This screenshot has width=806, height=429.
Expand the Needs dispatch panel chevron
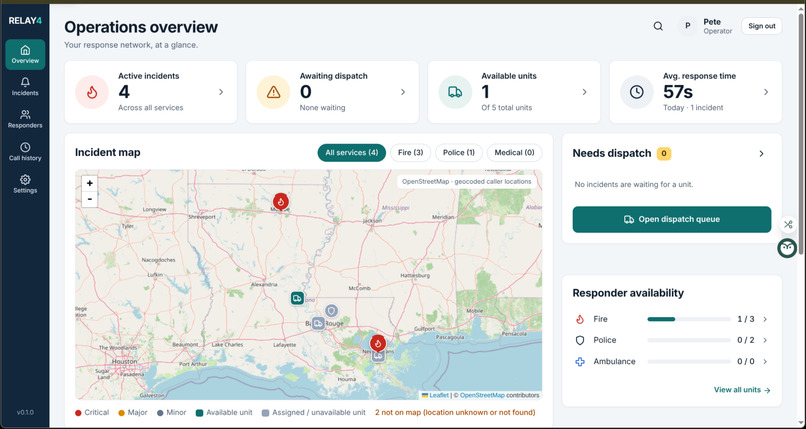click(x=762, y=154)
